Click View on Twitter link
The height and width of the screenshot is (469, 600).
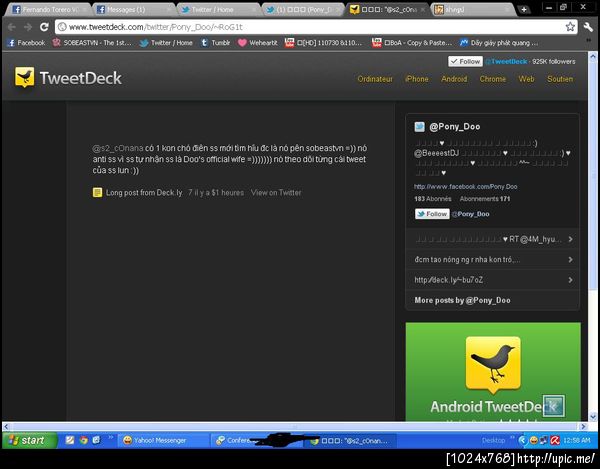click(x=276, y=192)
